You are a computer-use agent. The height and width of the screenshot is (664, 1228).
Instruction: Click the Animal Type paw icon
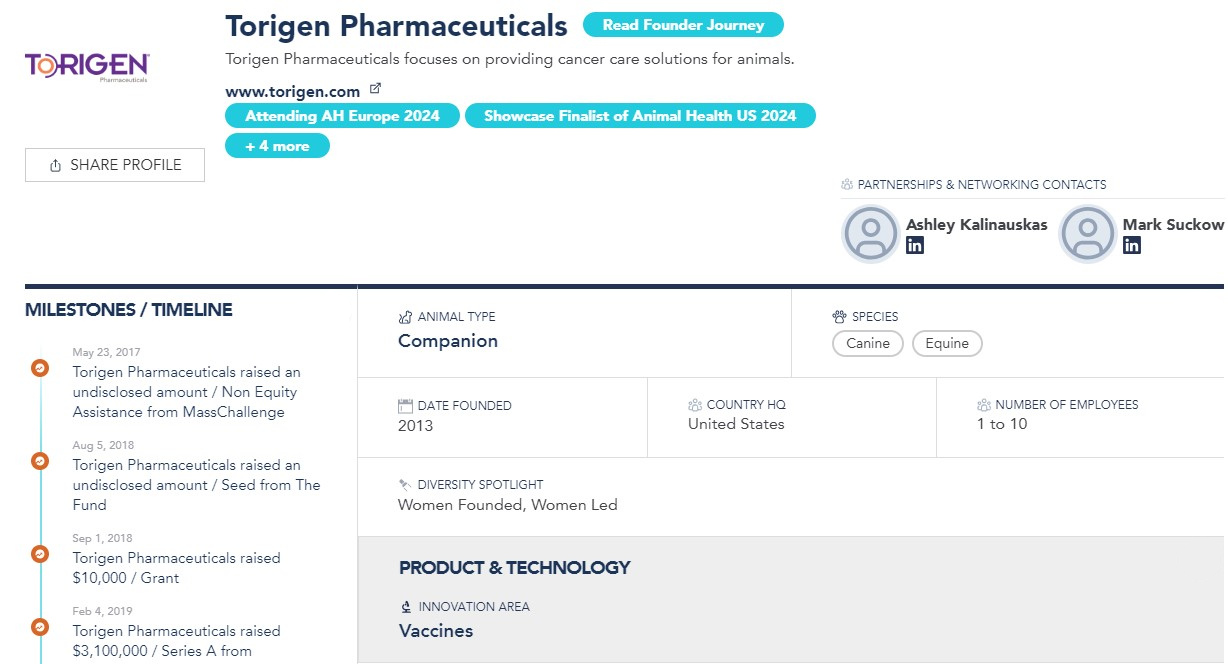[x=405, y=317]
